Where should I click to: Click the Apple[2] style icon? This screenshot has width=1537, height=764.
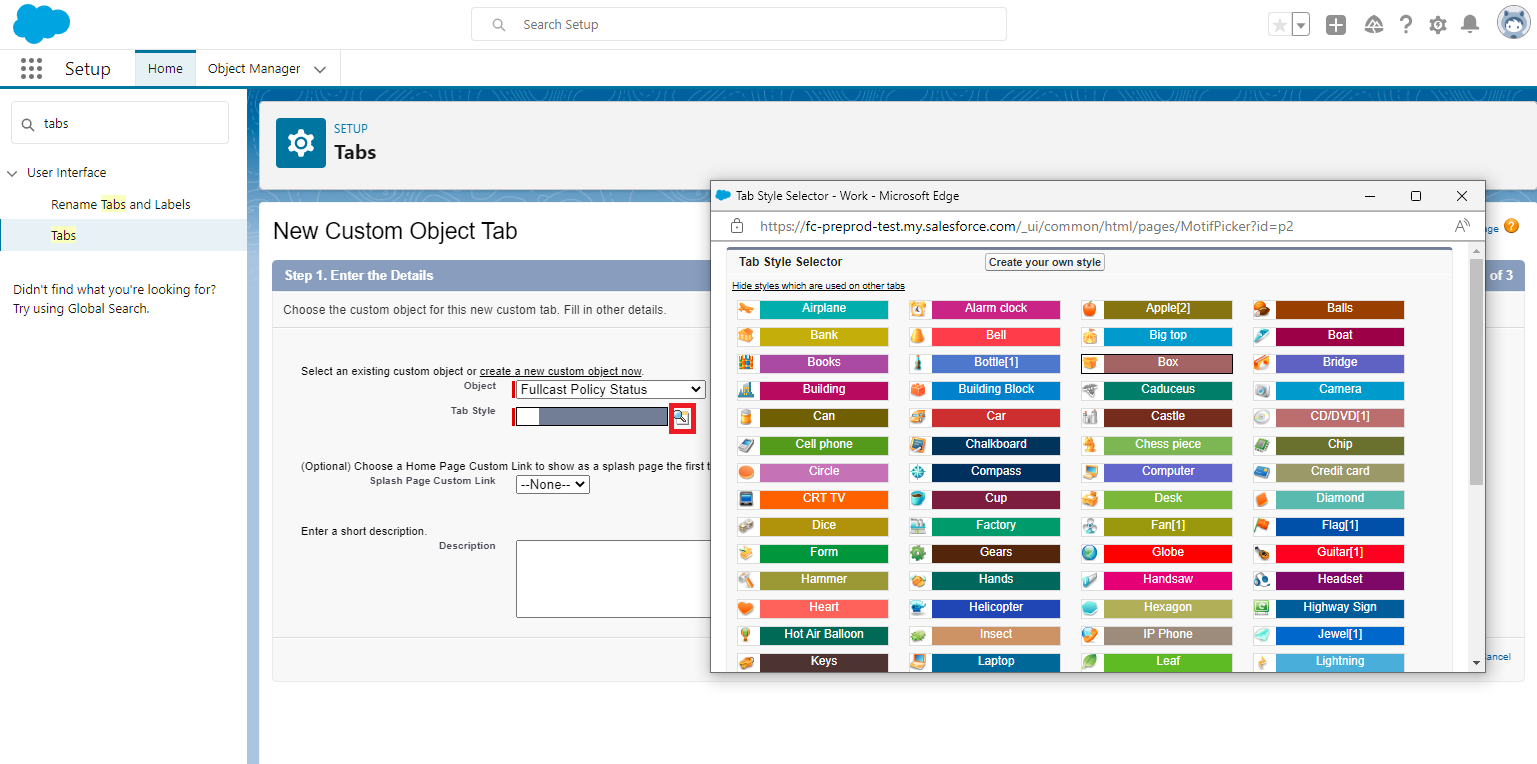pyautogui.click(x=1090, y=309)
